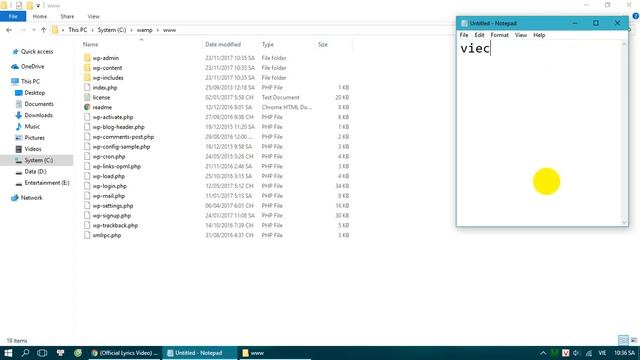The width and height of the screenshot is (640, 360).
Task: Select wp-cron.php file
Action: (x=109, y=156)
